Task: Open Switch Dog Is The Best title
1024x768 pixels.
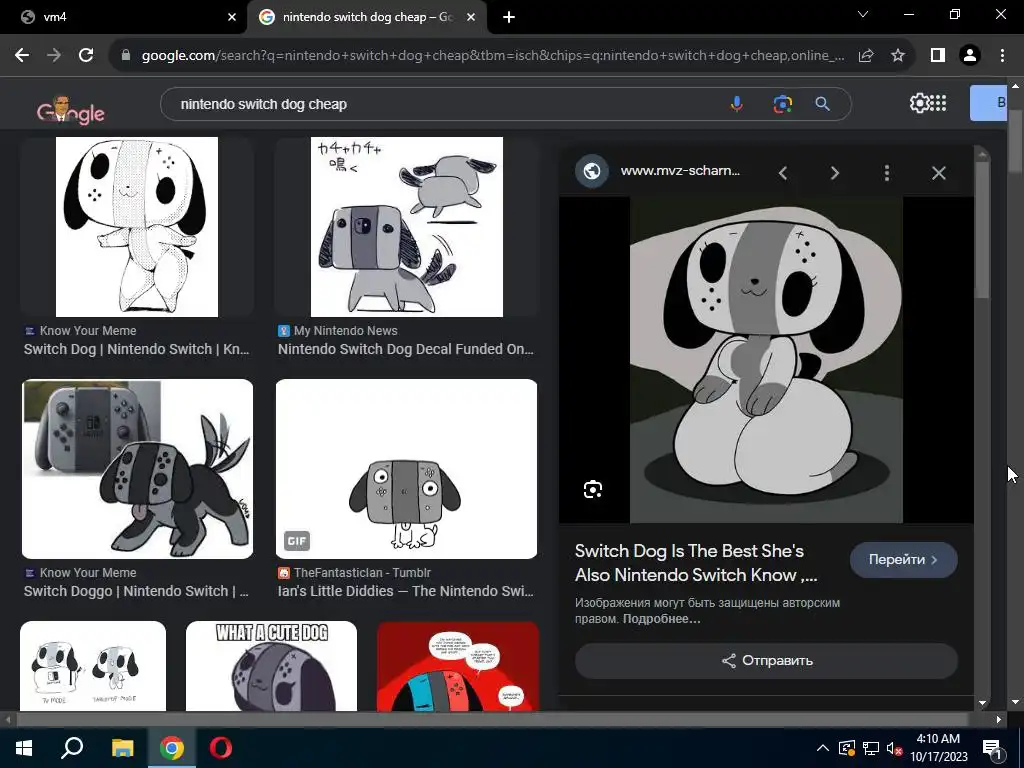Action: [696, 563]
